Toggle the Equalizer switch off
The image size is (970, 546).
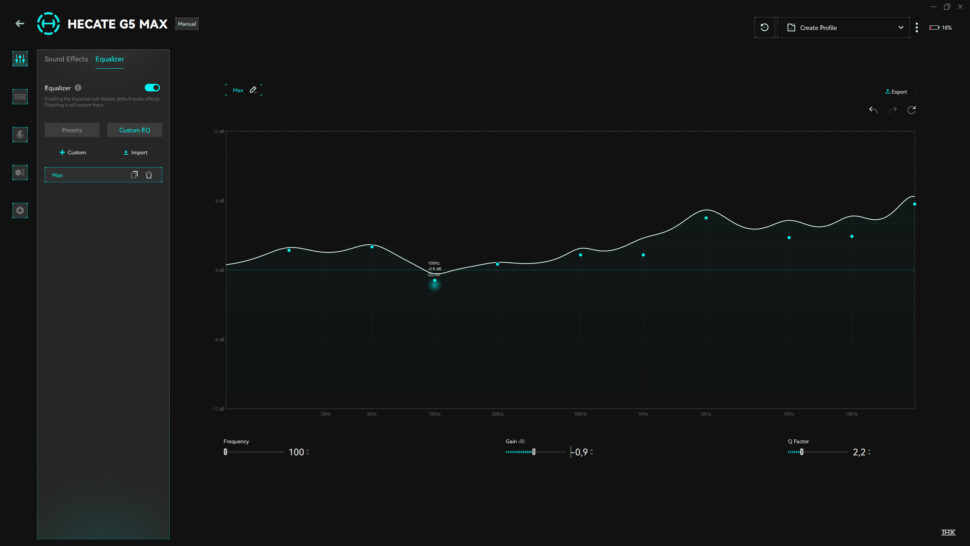click(x=152, y=88)
